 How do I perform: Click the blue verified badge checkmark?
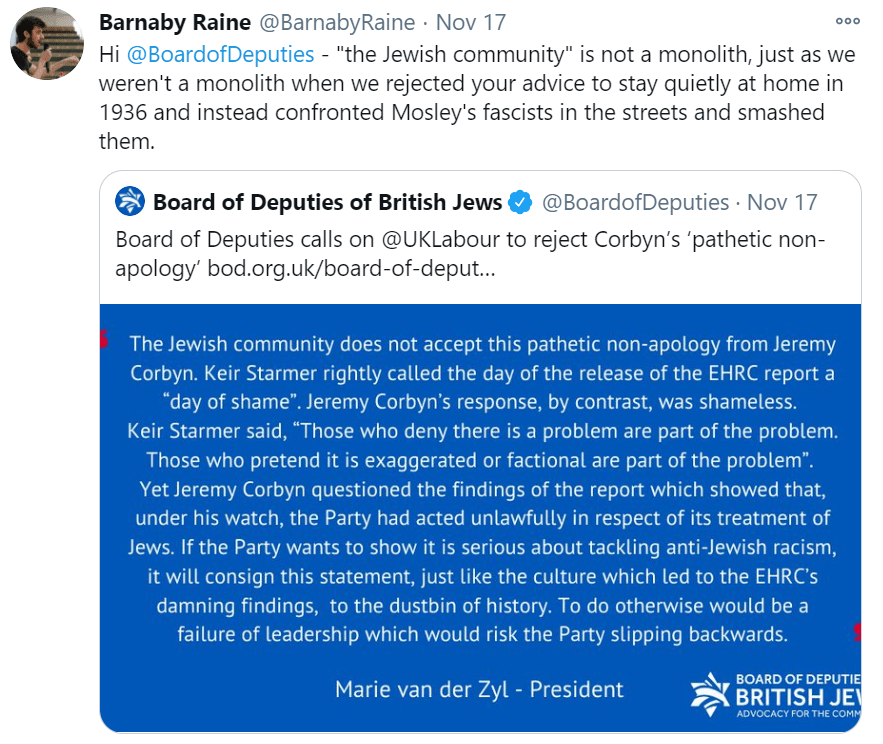pos(520,202)
